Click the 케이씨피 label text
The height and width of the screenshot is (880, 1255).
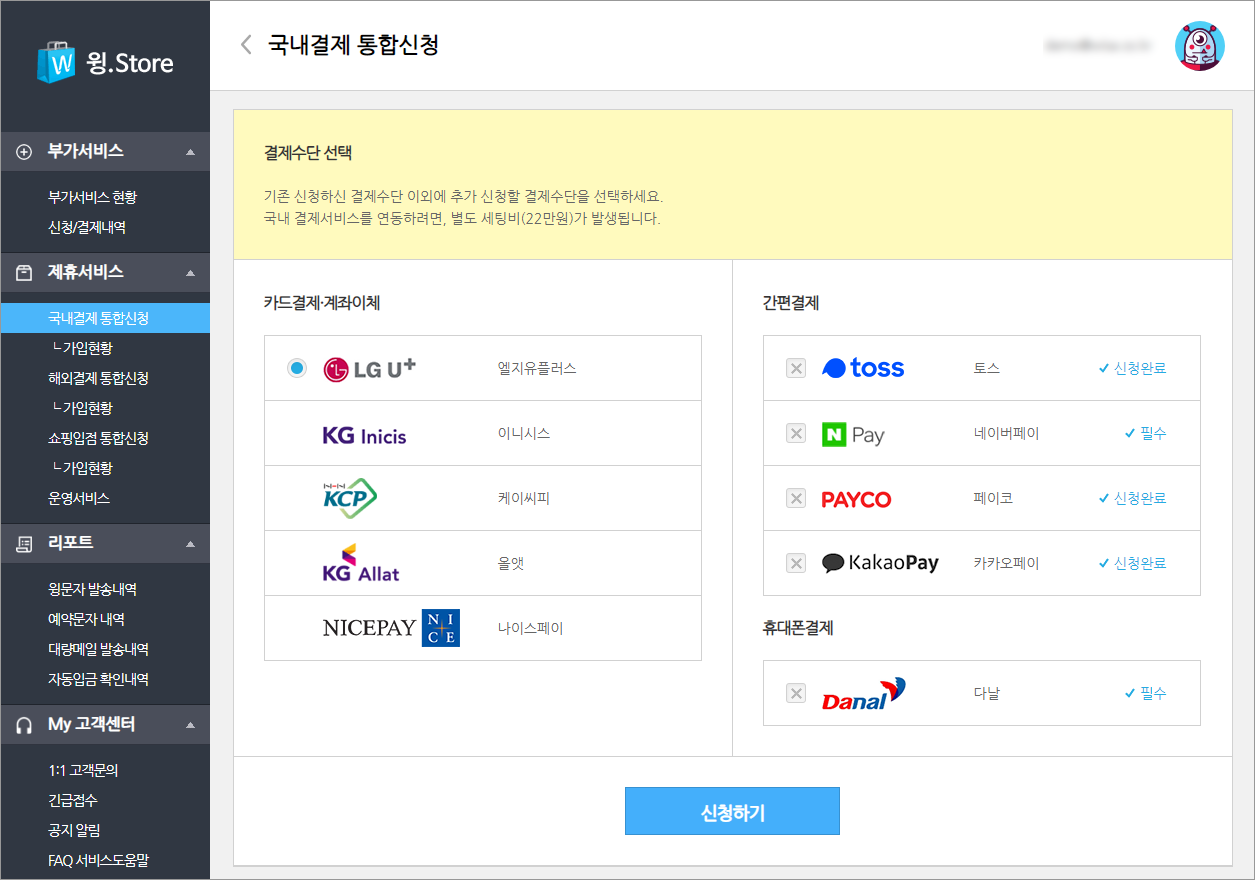[524, 498]
